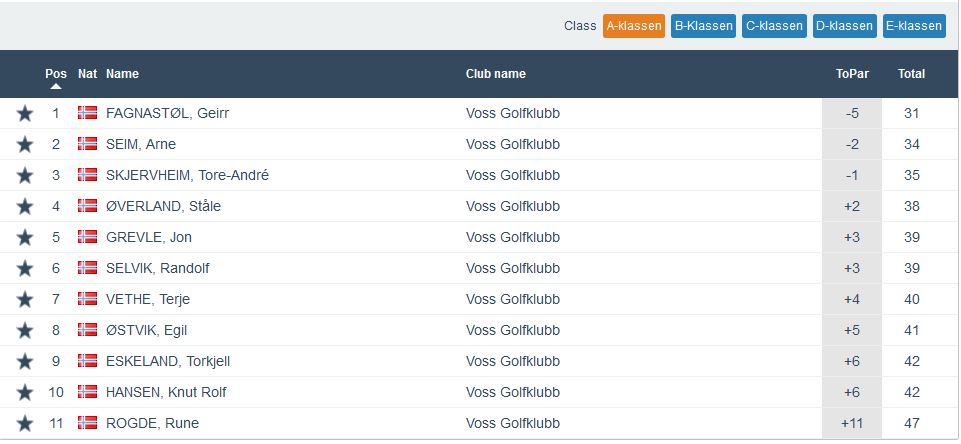961x444 pixels.
Task: Sort results by the ToPar header
Action: (x=852, y=74)
